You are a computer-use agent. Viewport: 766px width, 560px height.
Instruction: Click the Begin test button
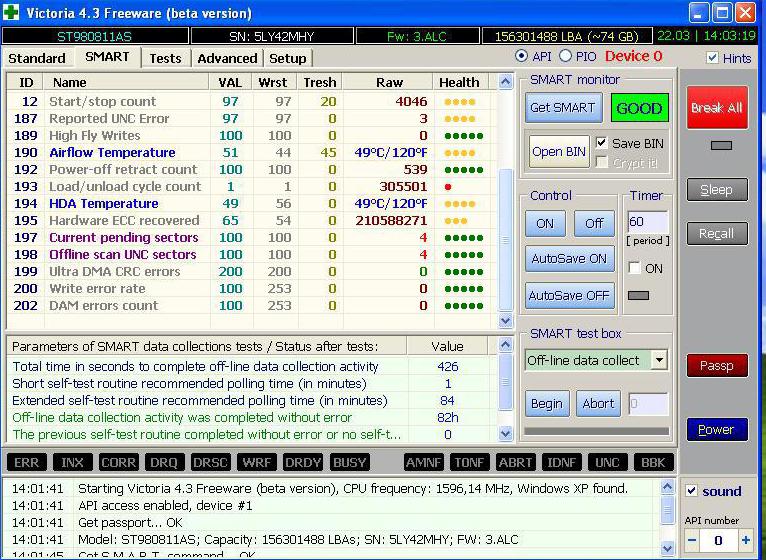click(546, 404)
